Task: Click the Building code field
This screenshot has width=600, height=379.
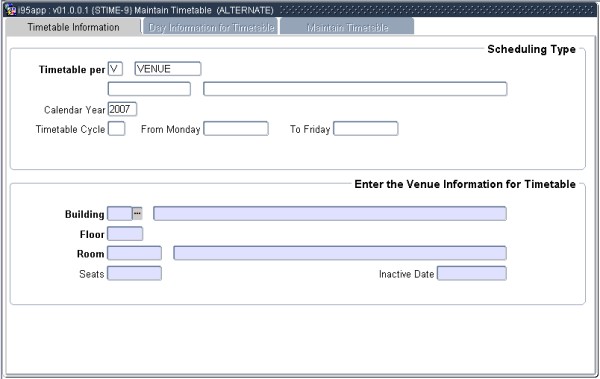Action: coord(120,213)
